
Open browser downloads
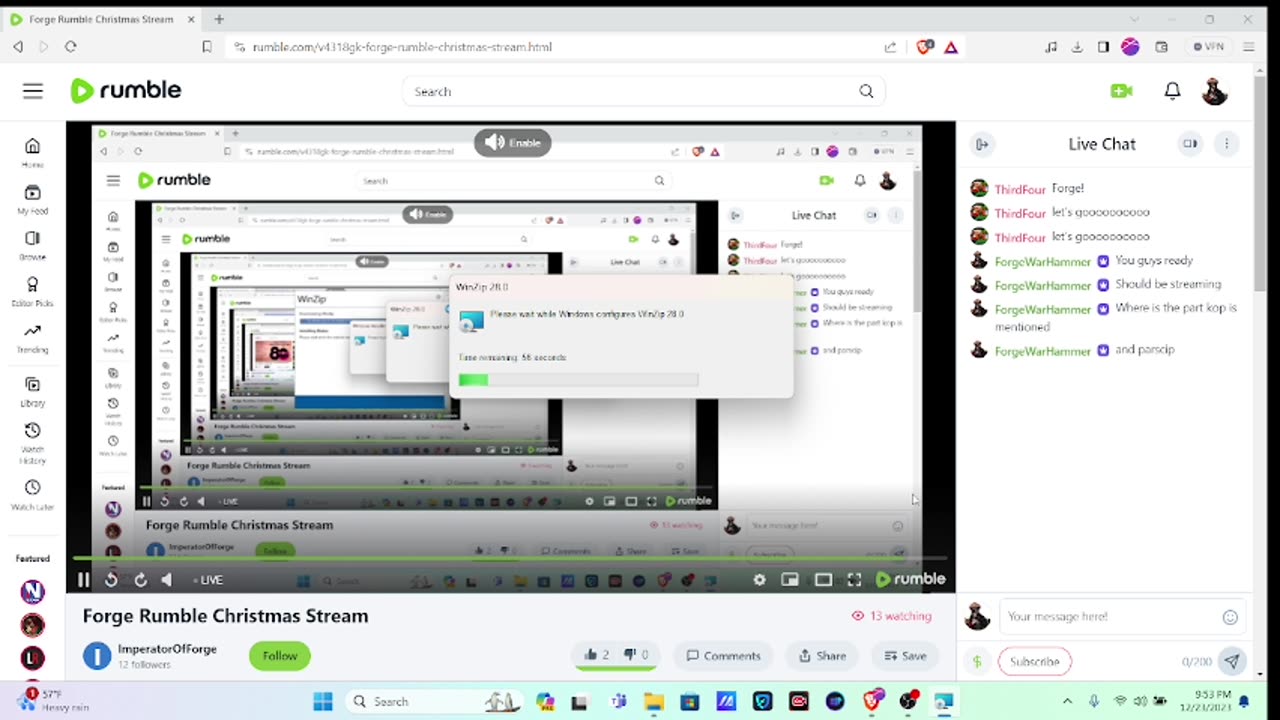pos(1077,47)
